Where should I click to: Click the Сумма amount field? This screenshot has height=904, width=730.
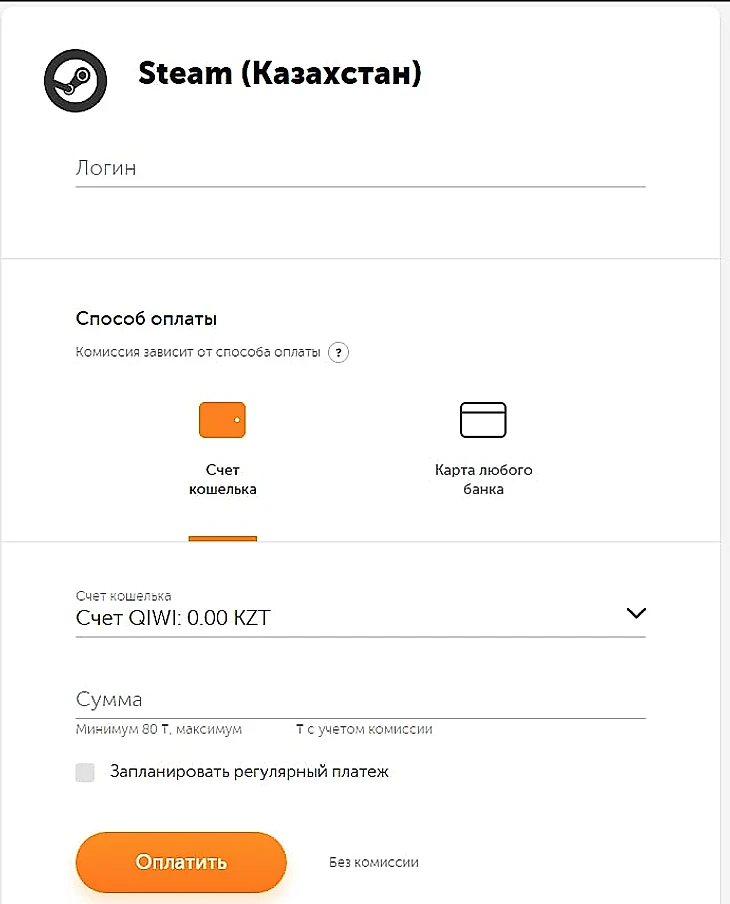tap(360, 699)
